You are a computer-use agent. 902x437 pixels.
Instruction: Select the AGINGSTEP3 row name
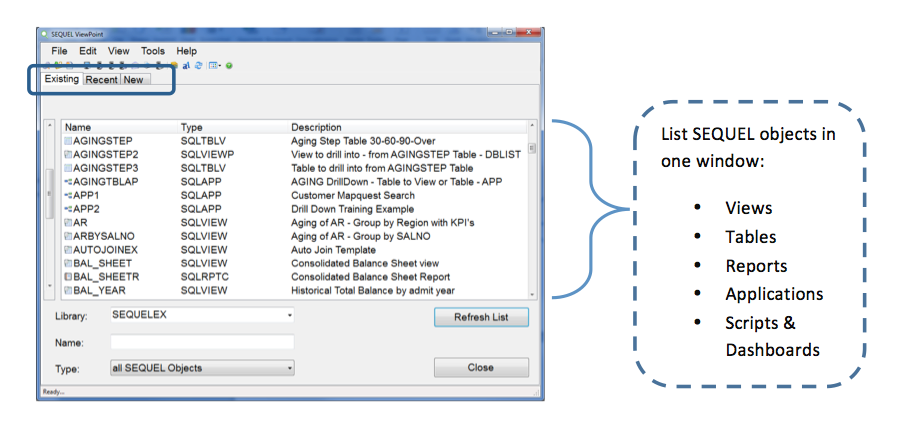[x=106, y=168]
